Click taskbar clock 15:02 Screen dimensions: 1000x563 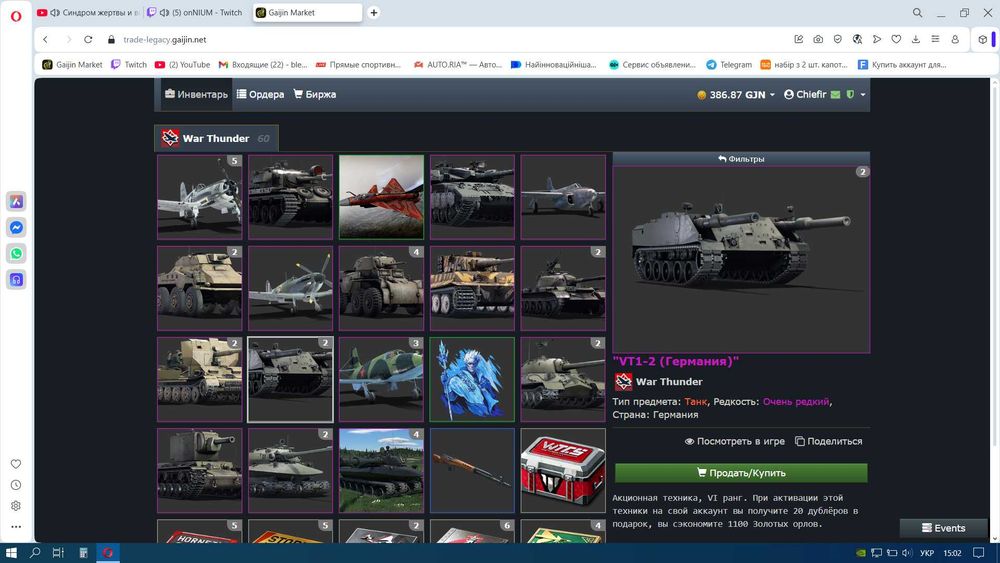[x=952, y=553]
